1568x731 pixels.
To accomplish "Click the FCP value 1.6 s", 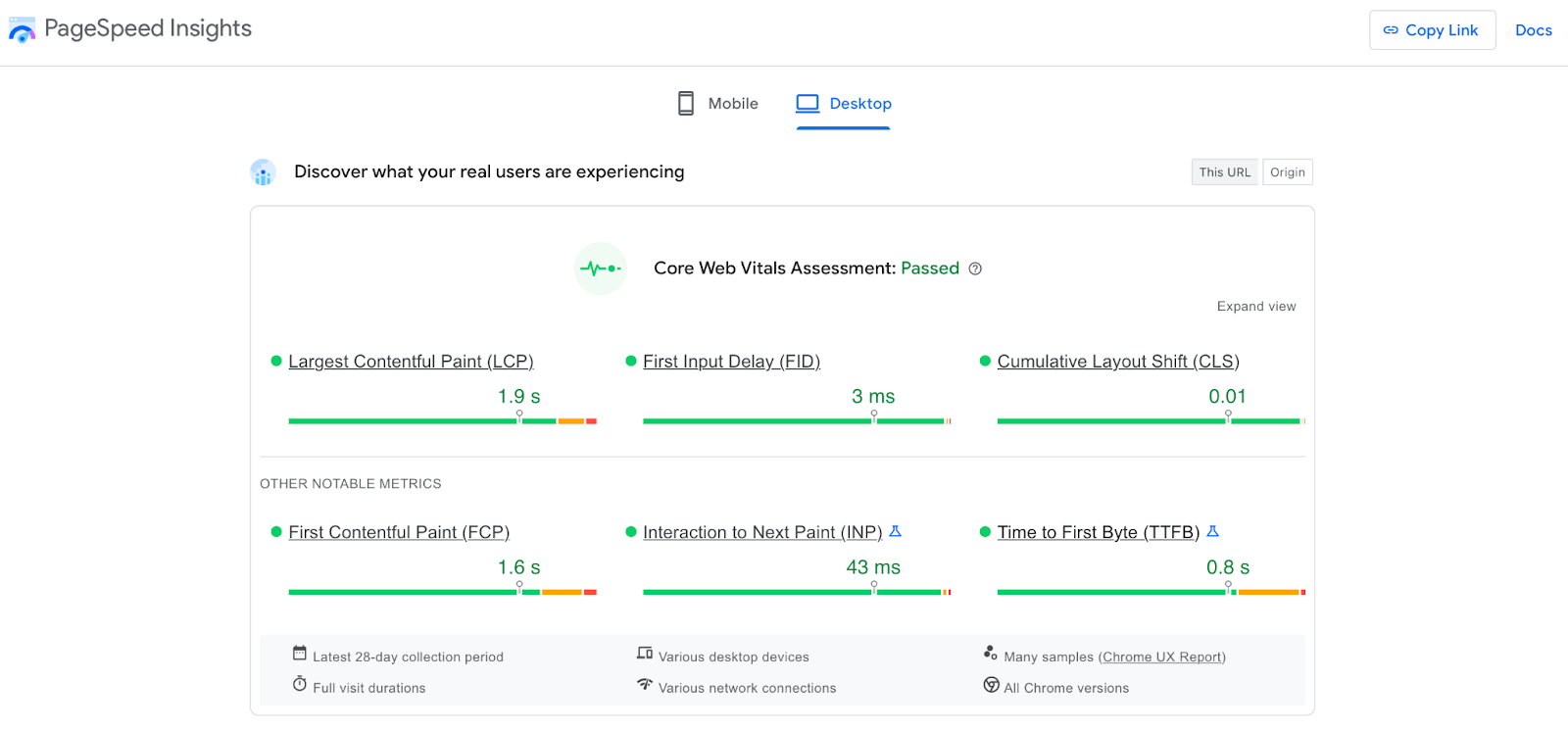I will tap(519, 566).
